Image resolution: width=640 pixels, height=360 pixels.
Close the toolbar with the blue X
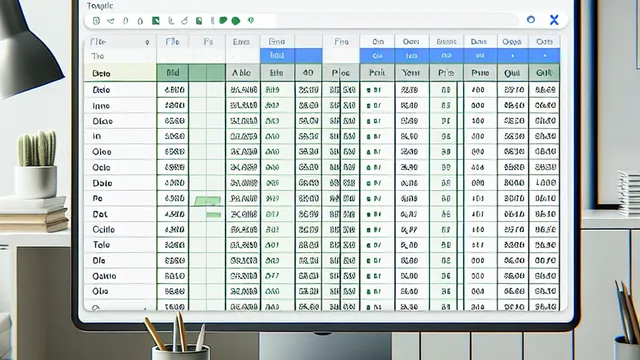pyautogui.click(x=554, y=20)
